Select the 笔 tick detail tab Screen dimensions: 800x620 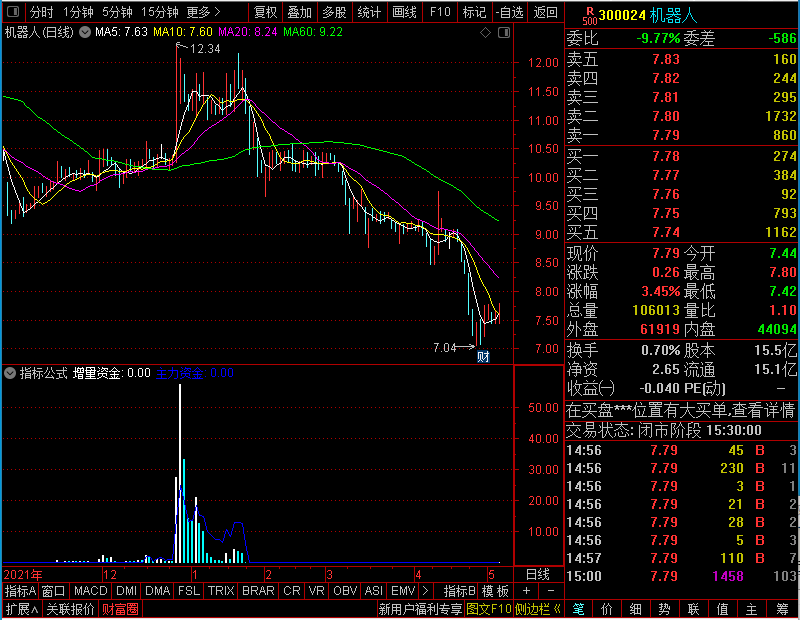click(579, 609)
